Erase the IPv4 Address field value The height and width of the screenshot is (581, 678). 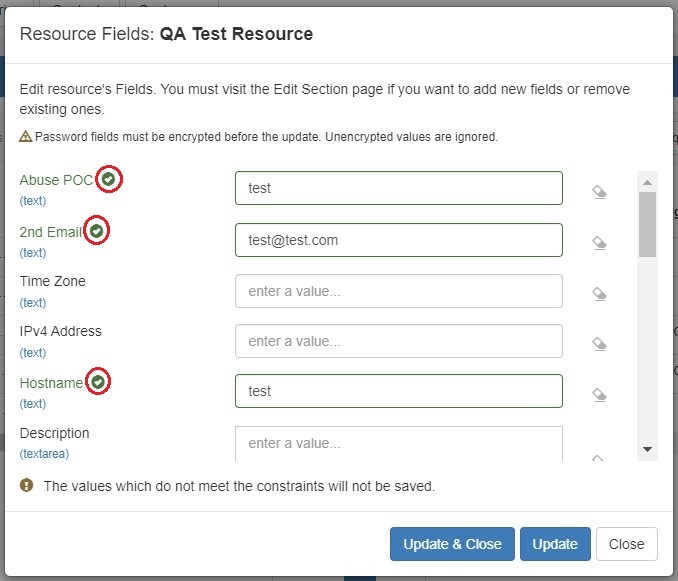coord(599,343)
